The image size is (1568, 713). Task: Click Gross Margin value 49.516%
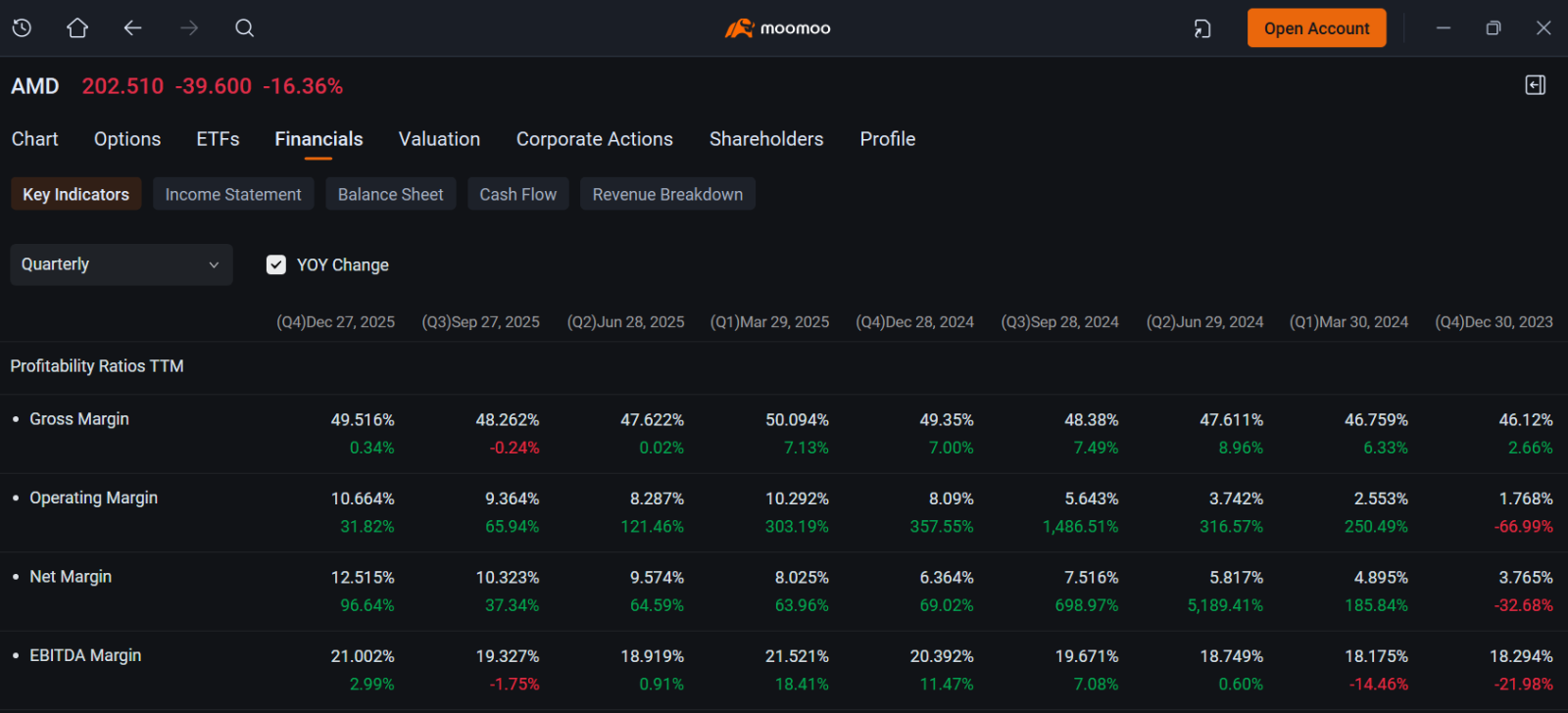(363, 420)
